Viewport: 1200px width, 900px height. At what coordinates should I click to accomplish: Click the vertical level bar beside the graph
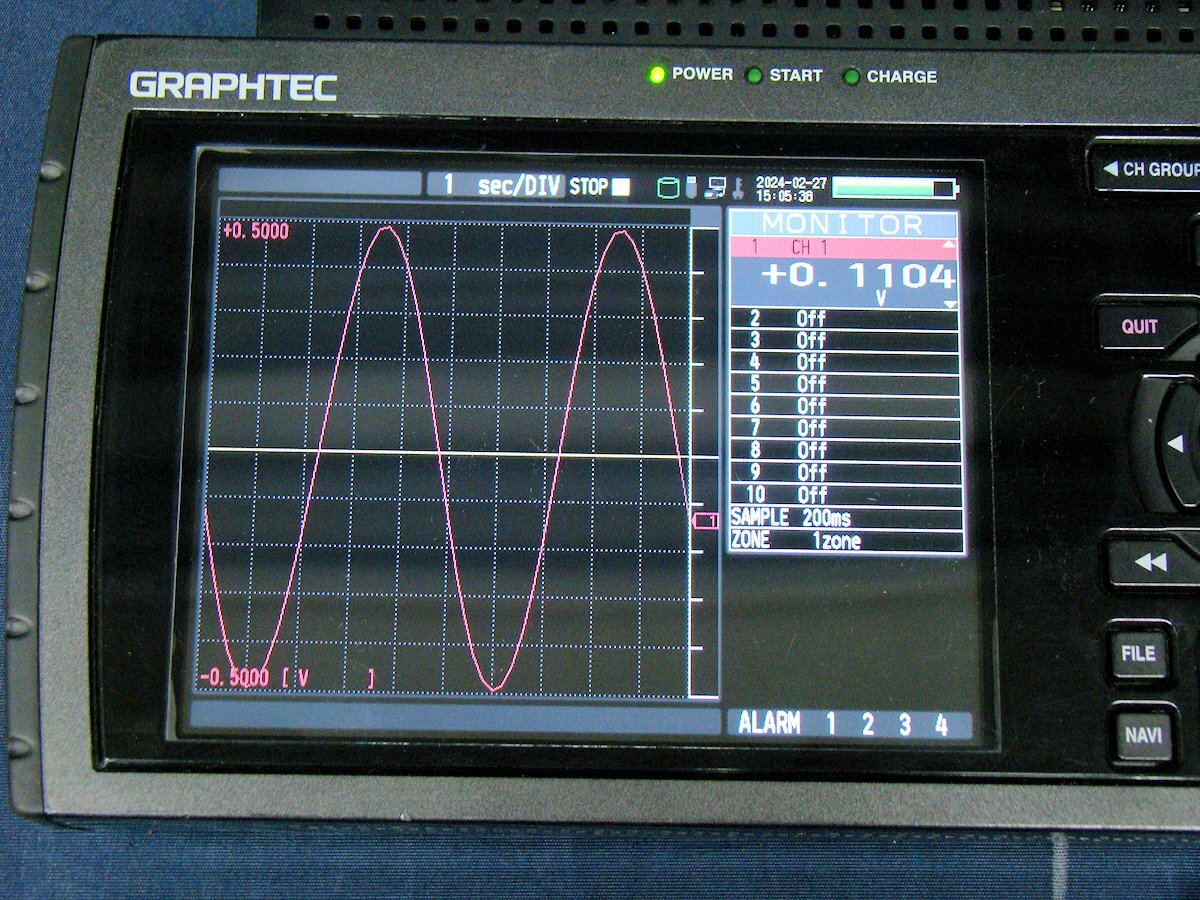pyautogui.click(x=704, y=462)
